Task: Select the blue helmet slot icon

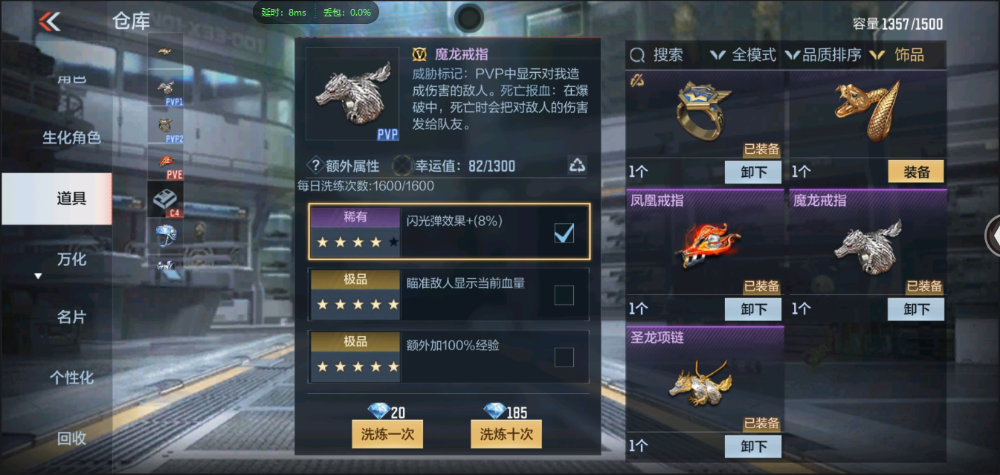Action: tap(166, 234)
